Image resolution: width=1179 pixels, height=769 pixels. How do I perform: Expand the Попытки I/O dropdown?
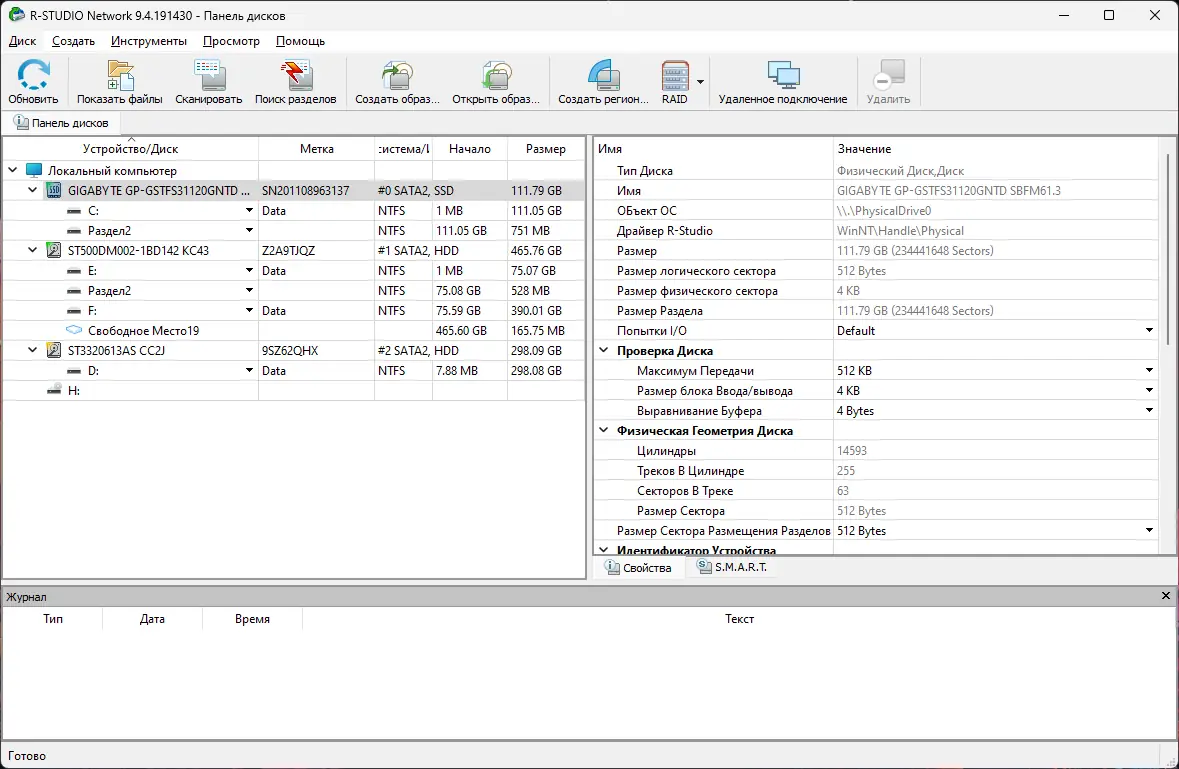(1146, 330)
